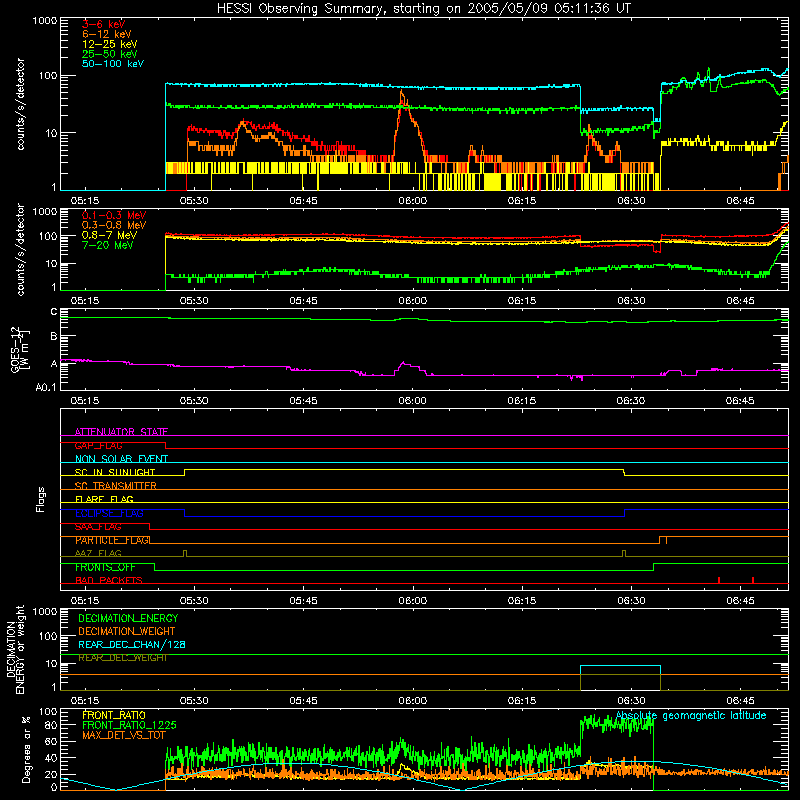Click the 0.8-7 MeV legend label
Image resolution: width=800 pixels, height=800 pixels.
click(110, 235)
